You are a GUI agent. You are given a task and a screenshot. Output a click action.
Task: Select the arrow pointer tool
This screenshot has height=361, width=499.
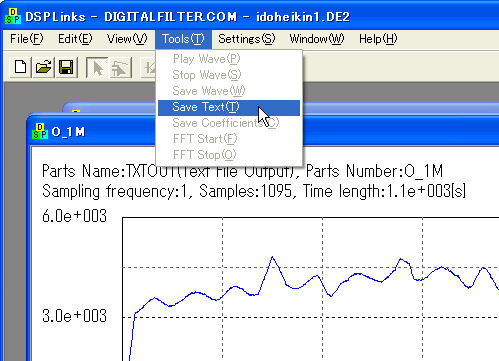pos(97,67)
